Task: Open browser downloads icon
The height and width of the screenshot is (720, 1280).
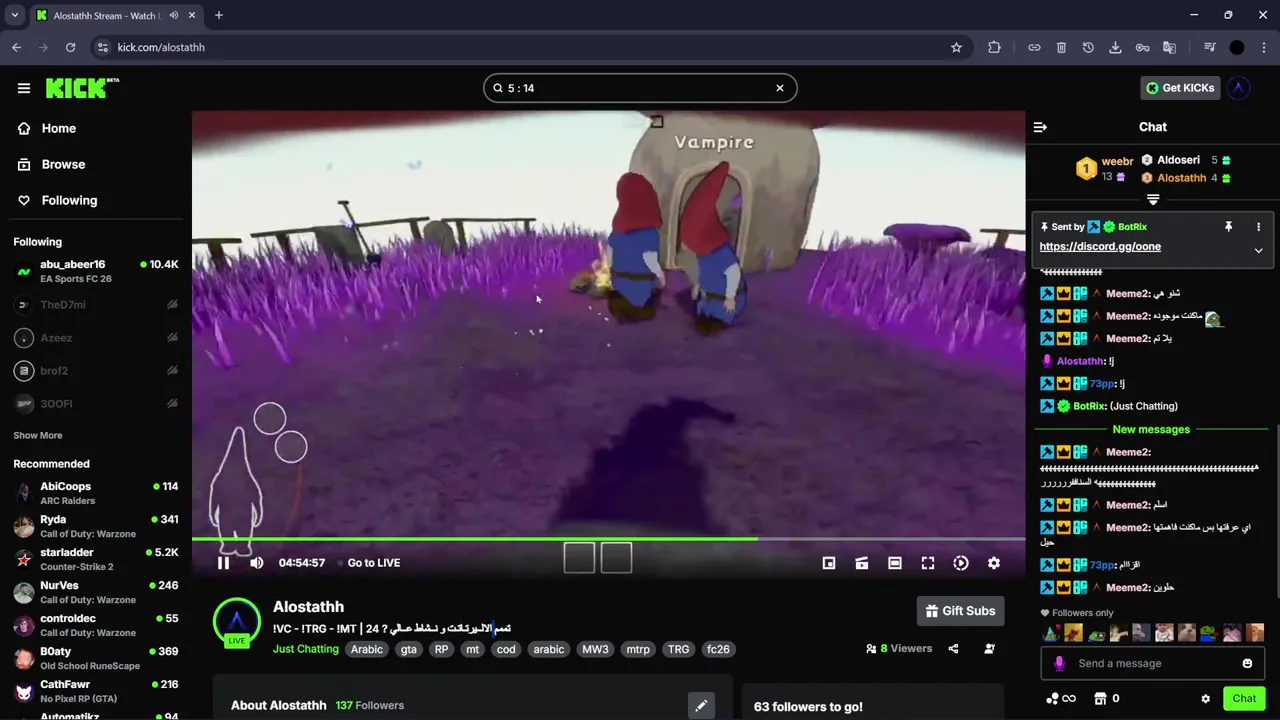Action: [x=1115, y=47]
